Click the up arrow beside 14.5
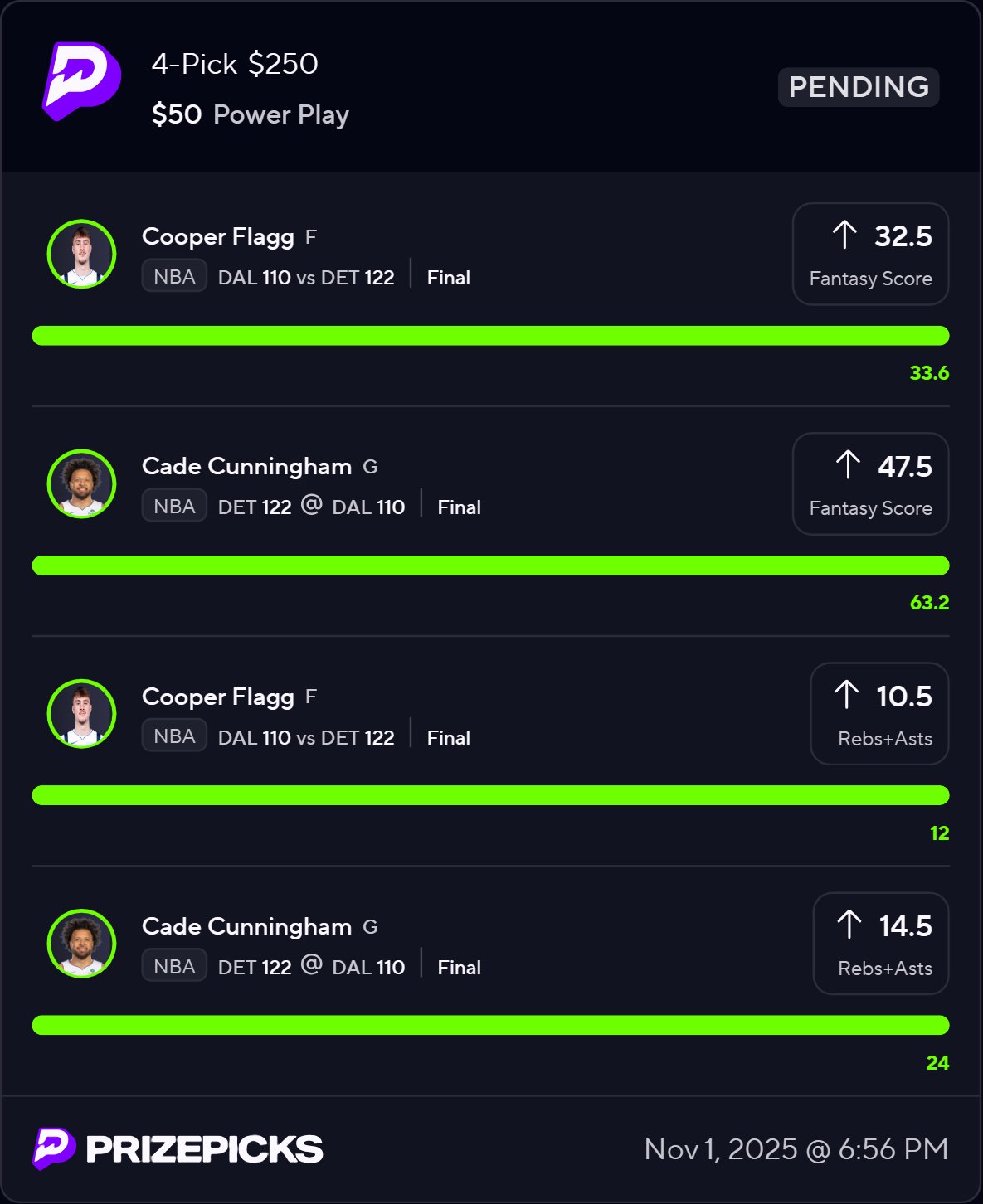Viewport: 983px width, 1204px height. [849, 924]
